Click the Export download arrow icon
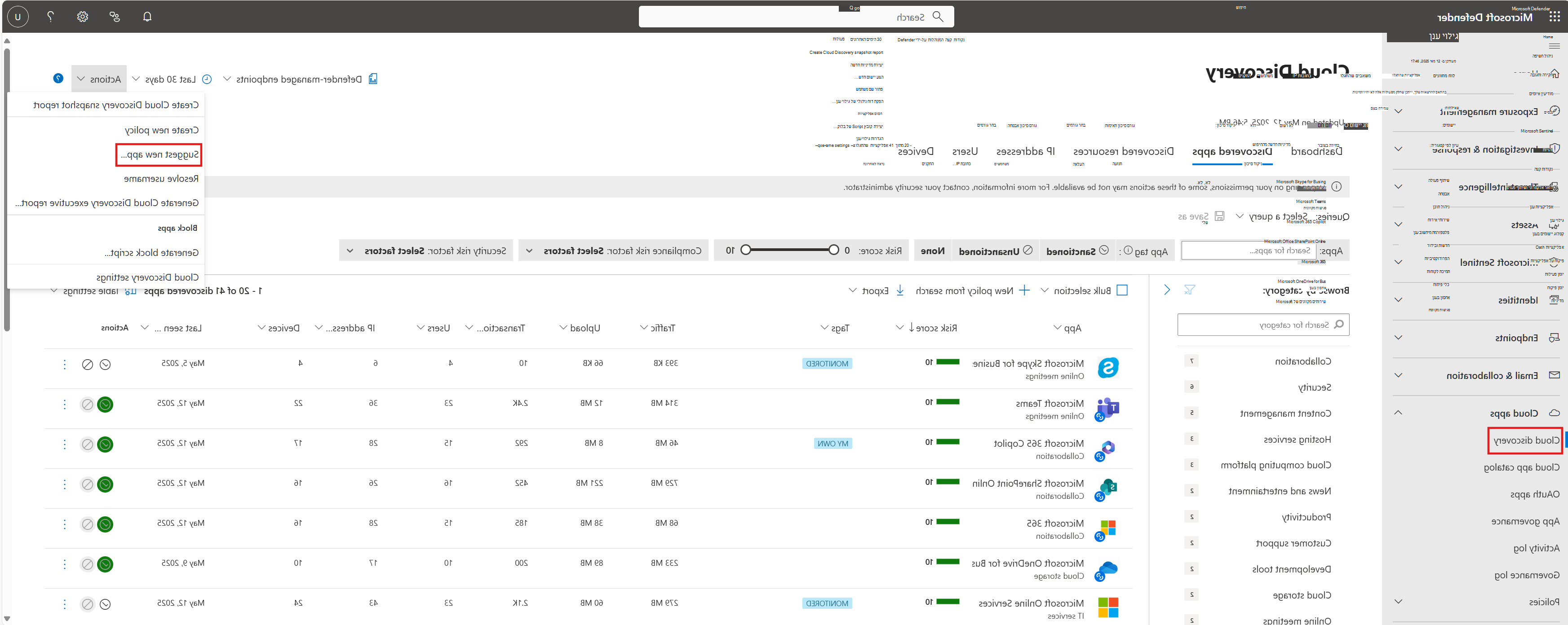Screen dimensions: 1568x625 point(899,290)
